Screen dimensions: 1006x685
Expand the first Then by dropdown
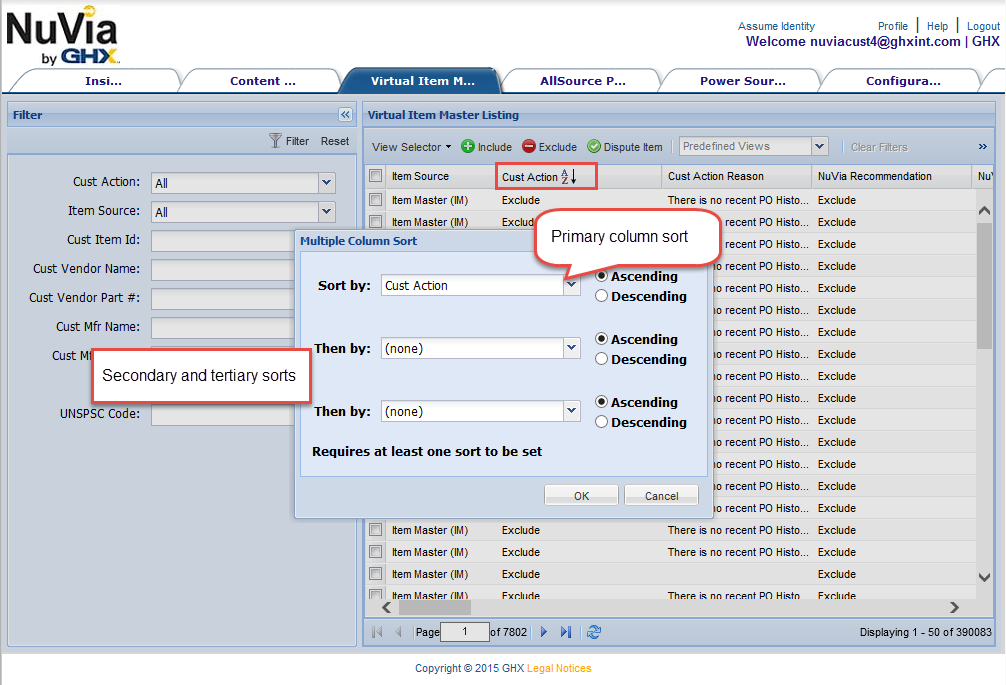[x=572, y=348]
